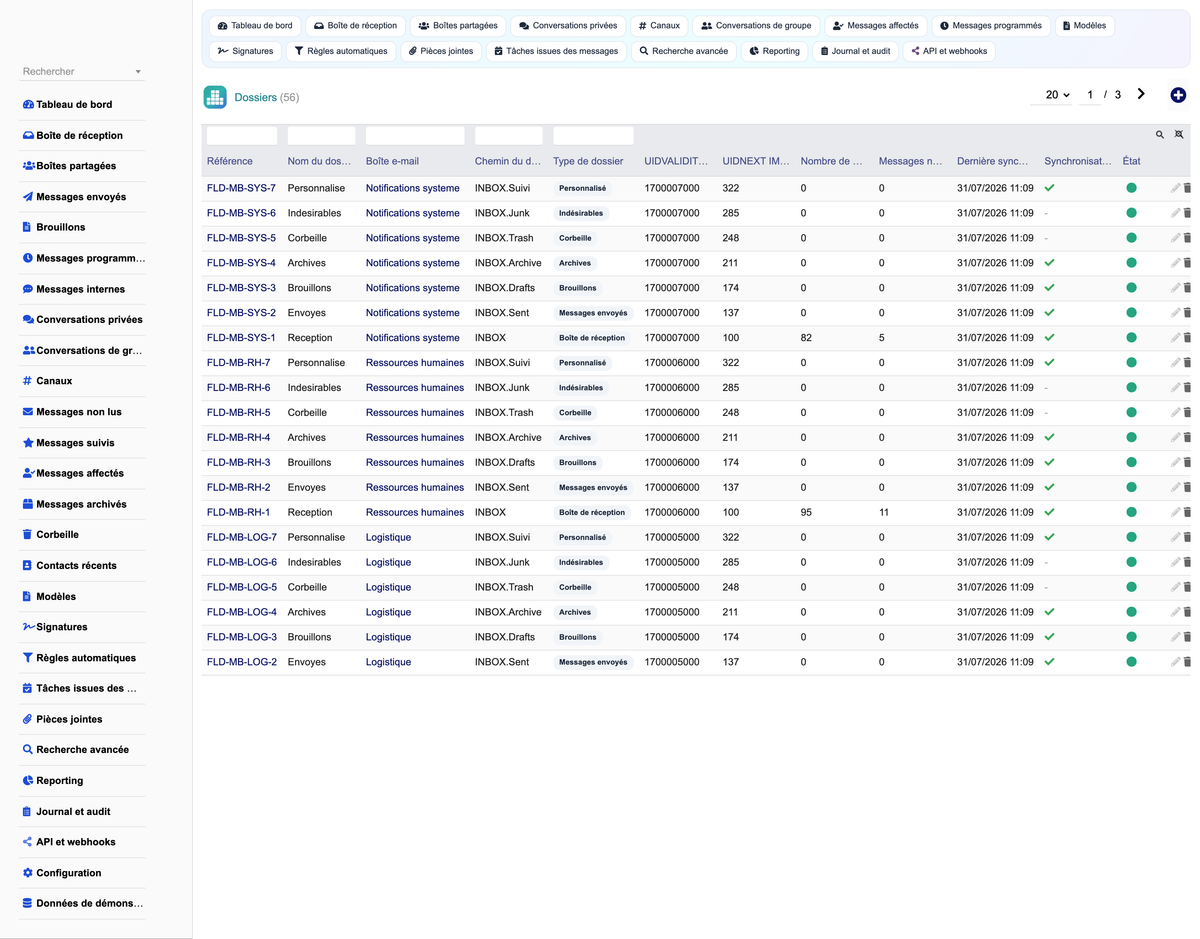The height and width of the screenshot is (939, 1200).
Task: Open Ressources humaines link in row FLD-MB-RH-7
Action: (x=415, y=363)
